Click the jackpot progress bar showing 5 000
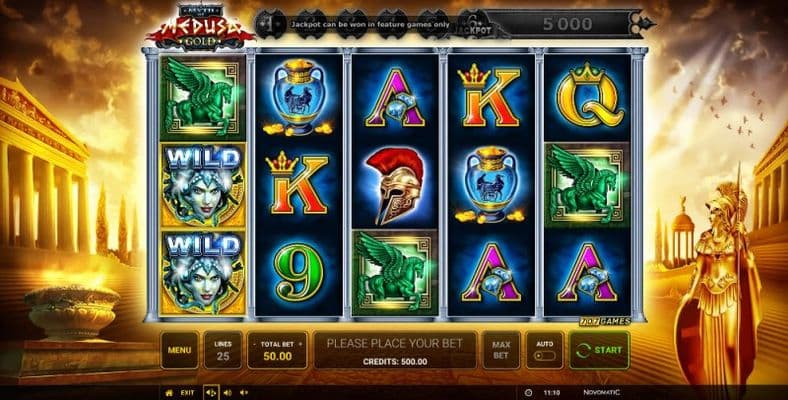 (x=568, y=24)
